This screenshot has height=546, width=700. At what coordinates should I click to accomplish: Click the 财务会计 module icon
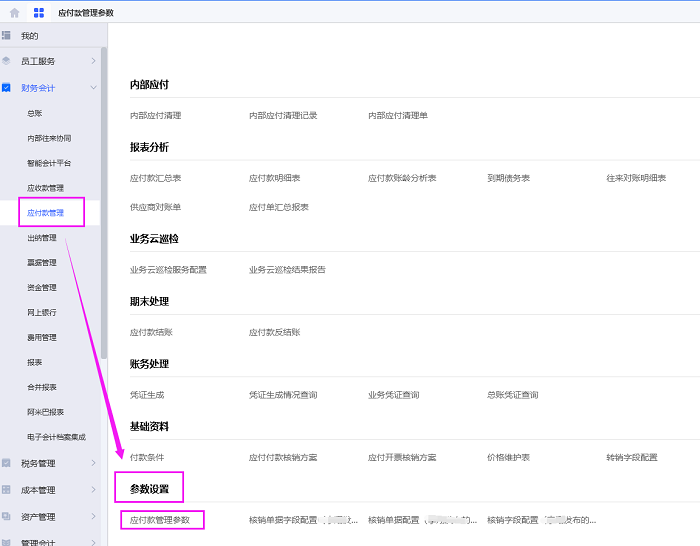click(7, 88)
